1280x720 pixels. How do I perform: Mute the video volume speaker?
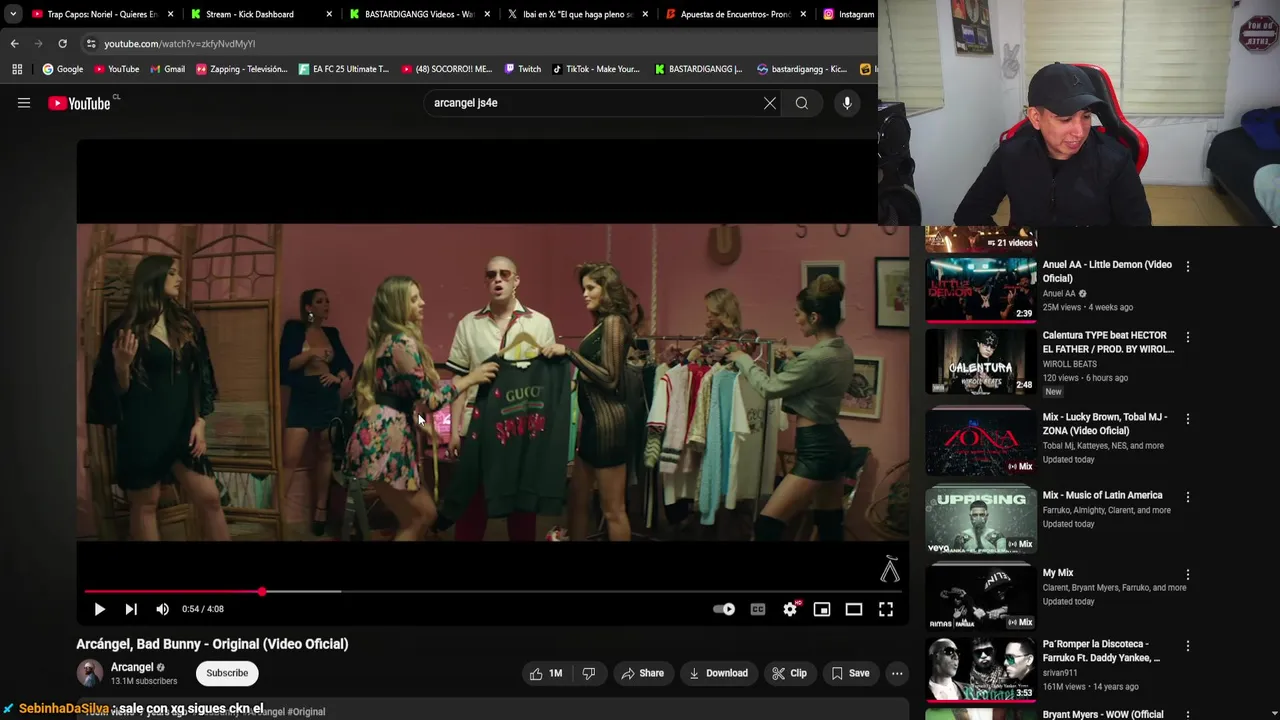point(162,609)
